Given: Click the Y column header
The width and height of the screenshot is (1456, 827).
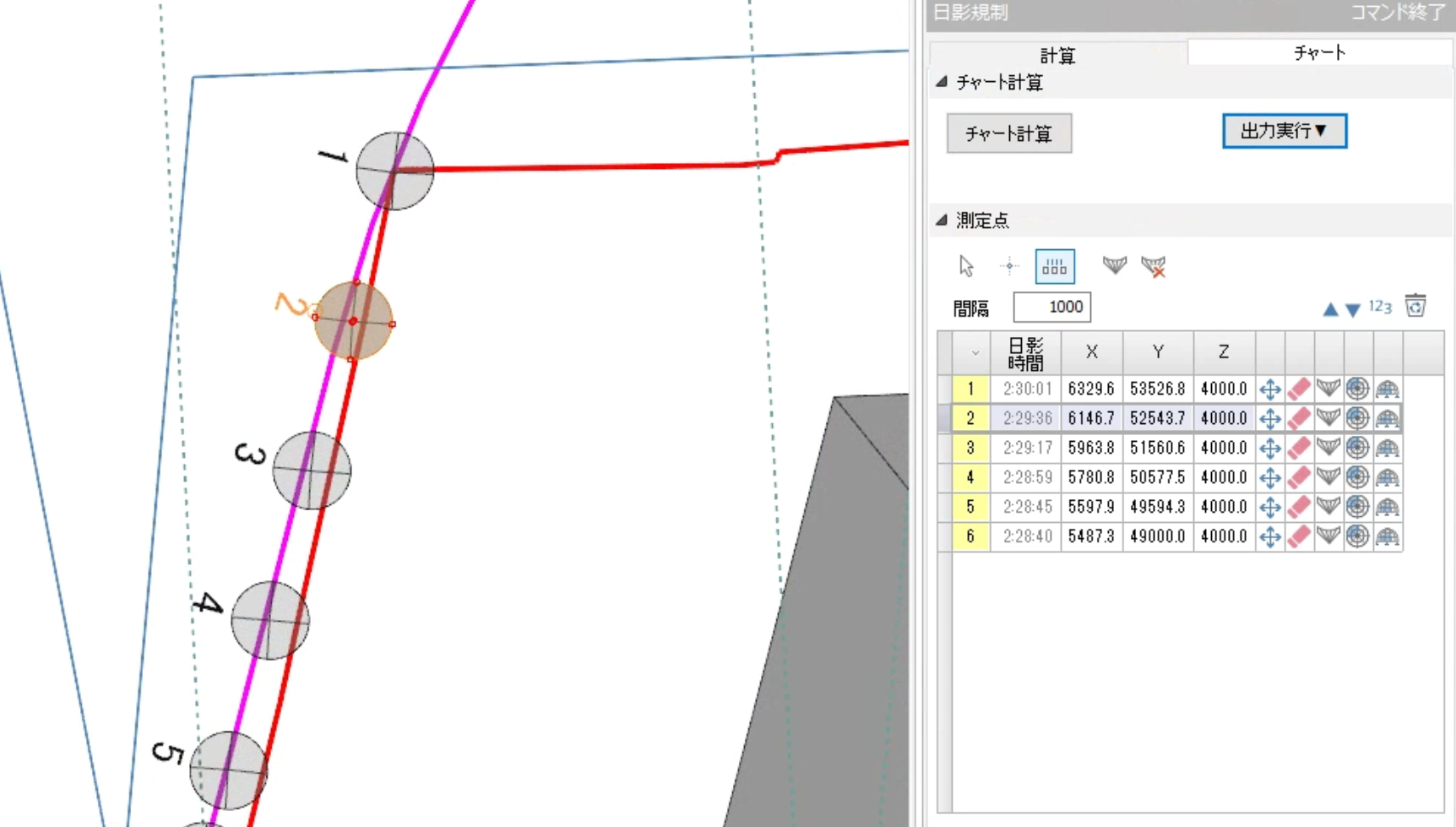Looking at the screenshot, I should pos(1158,353).
